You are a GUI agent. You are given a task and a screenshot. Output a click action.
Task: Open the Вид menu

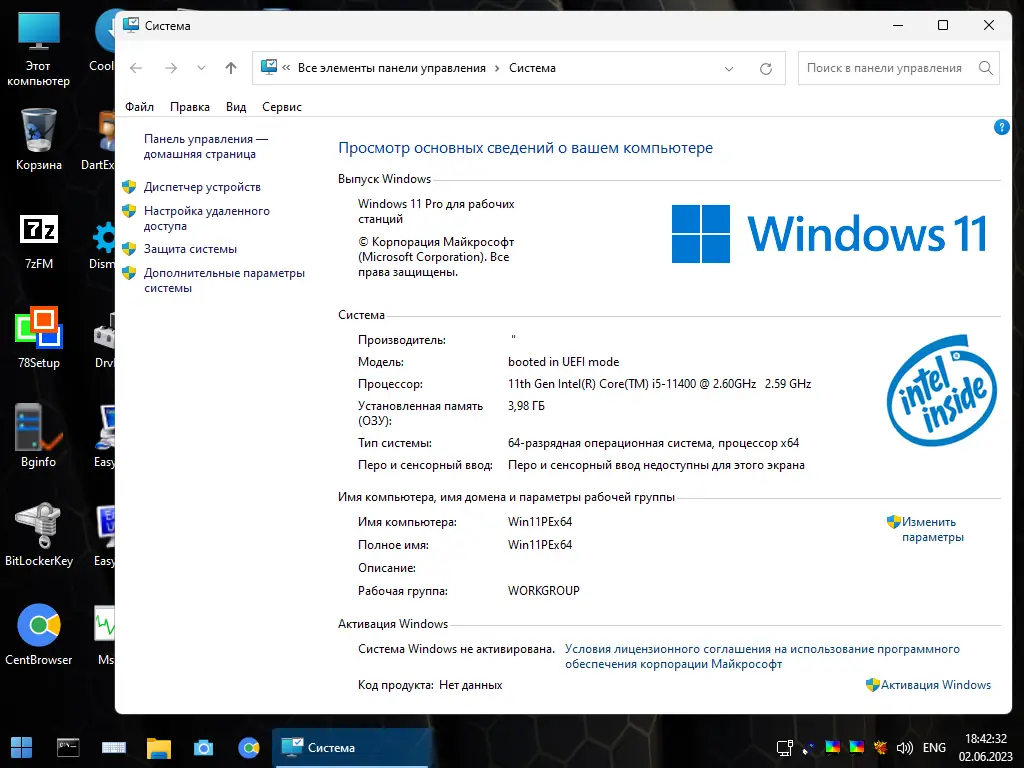pyautogui.click(x=236, y=107)
